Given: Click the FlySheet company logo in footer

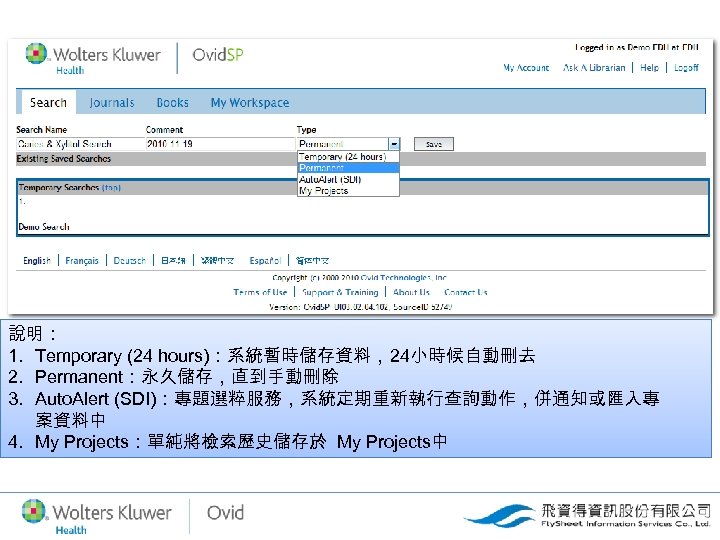Looking at the screenshot, I should 587,515.
